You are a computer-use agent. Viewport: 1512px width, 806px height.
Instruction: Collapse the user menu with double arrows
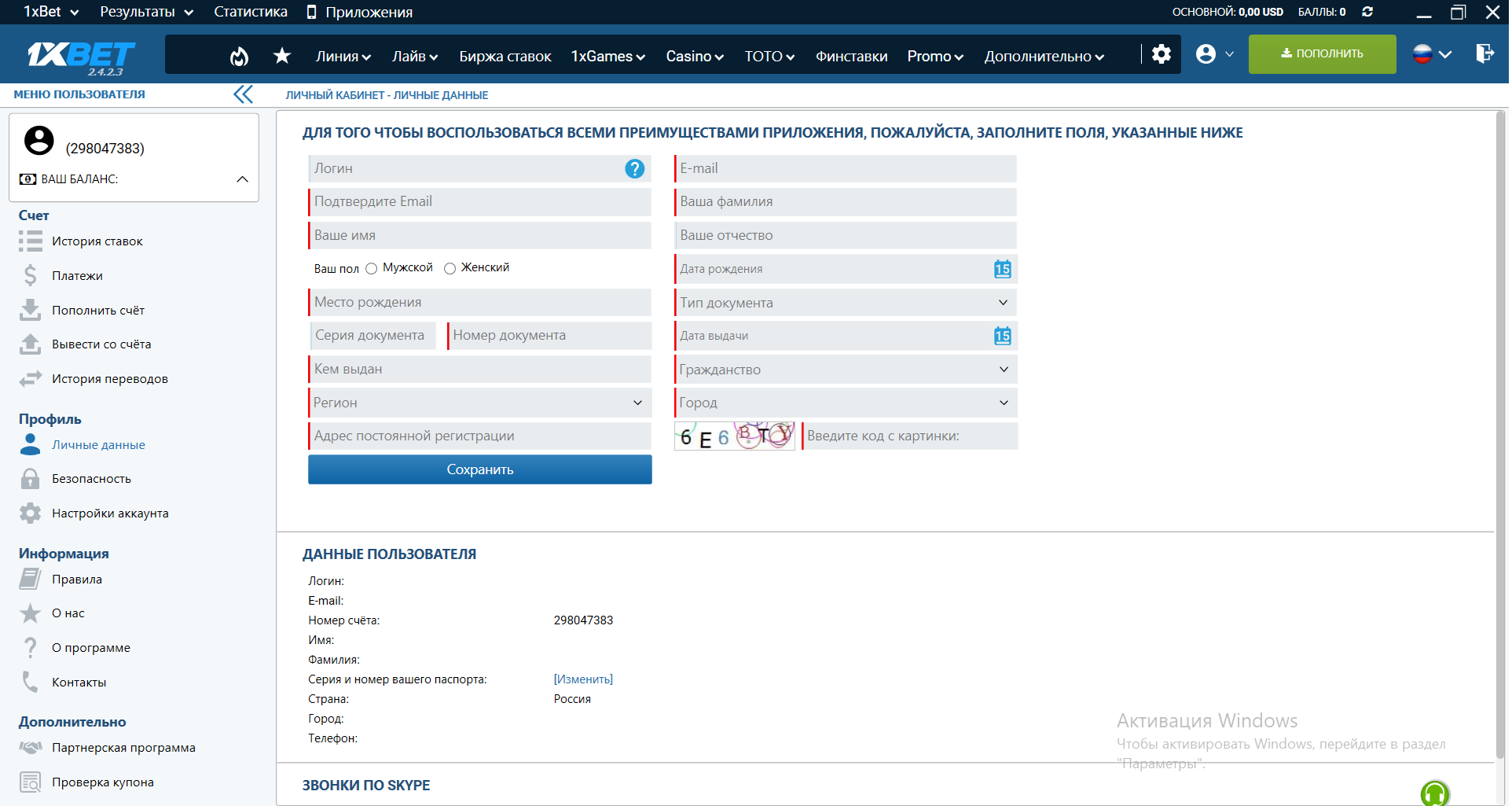(x=243, y=94)
